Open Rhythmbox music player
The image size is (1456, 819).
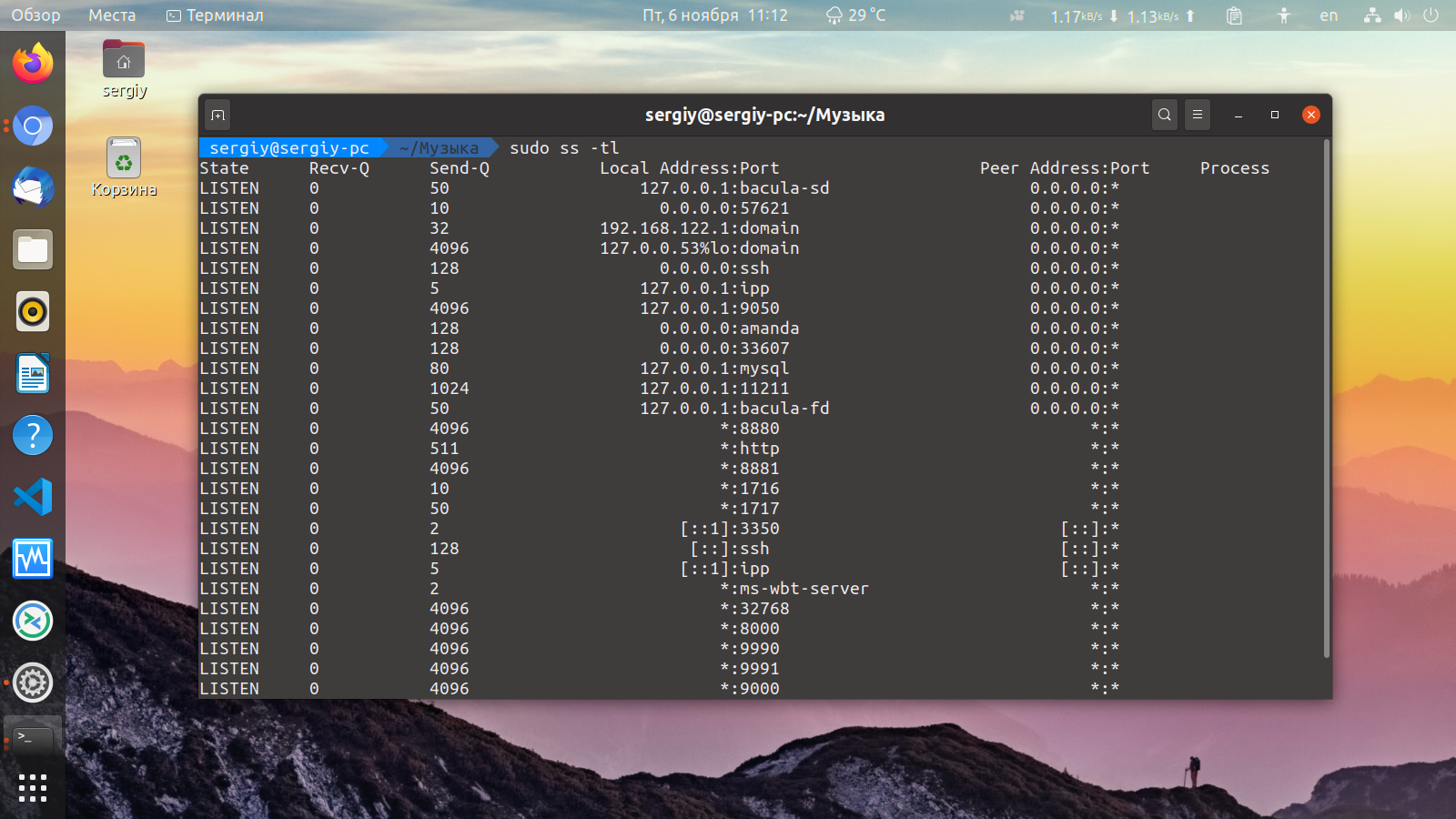(33, 311)
